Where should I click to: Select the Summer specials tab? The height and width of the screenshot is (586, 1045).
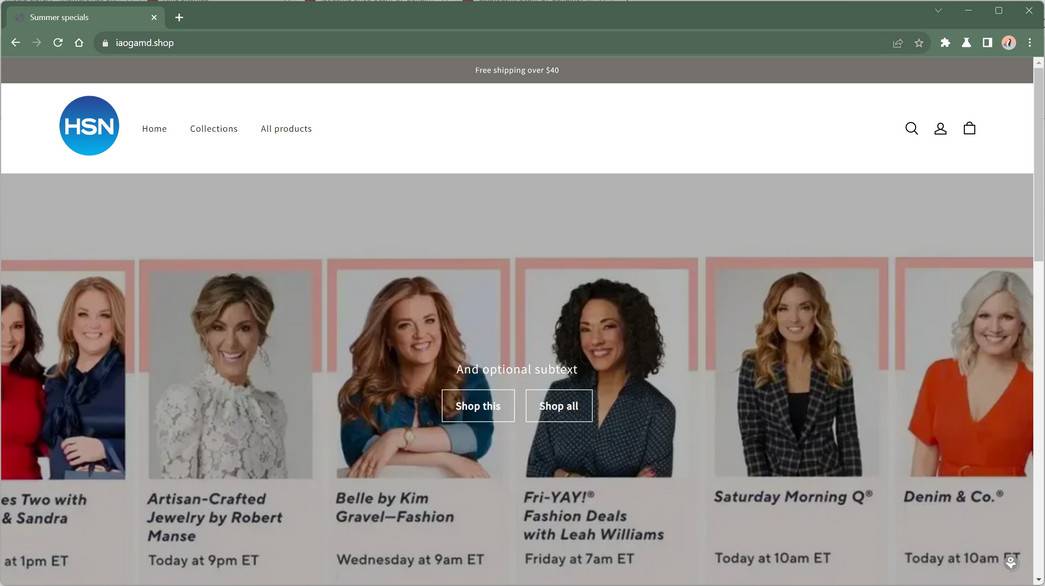click(x=85, y=17)
